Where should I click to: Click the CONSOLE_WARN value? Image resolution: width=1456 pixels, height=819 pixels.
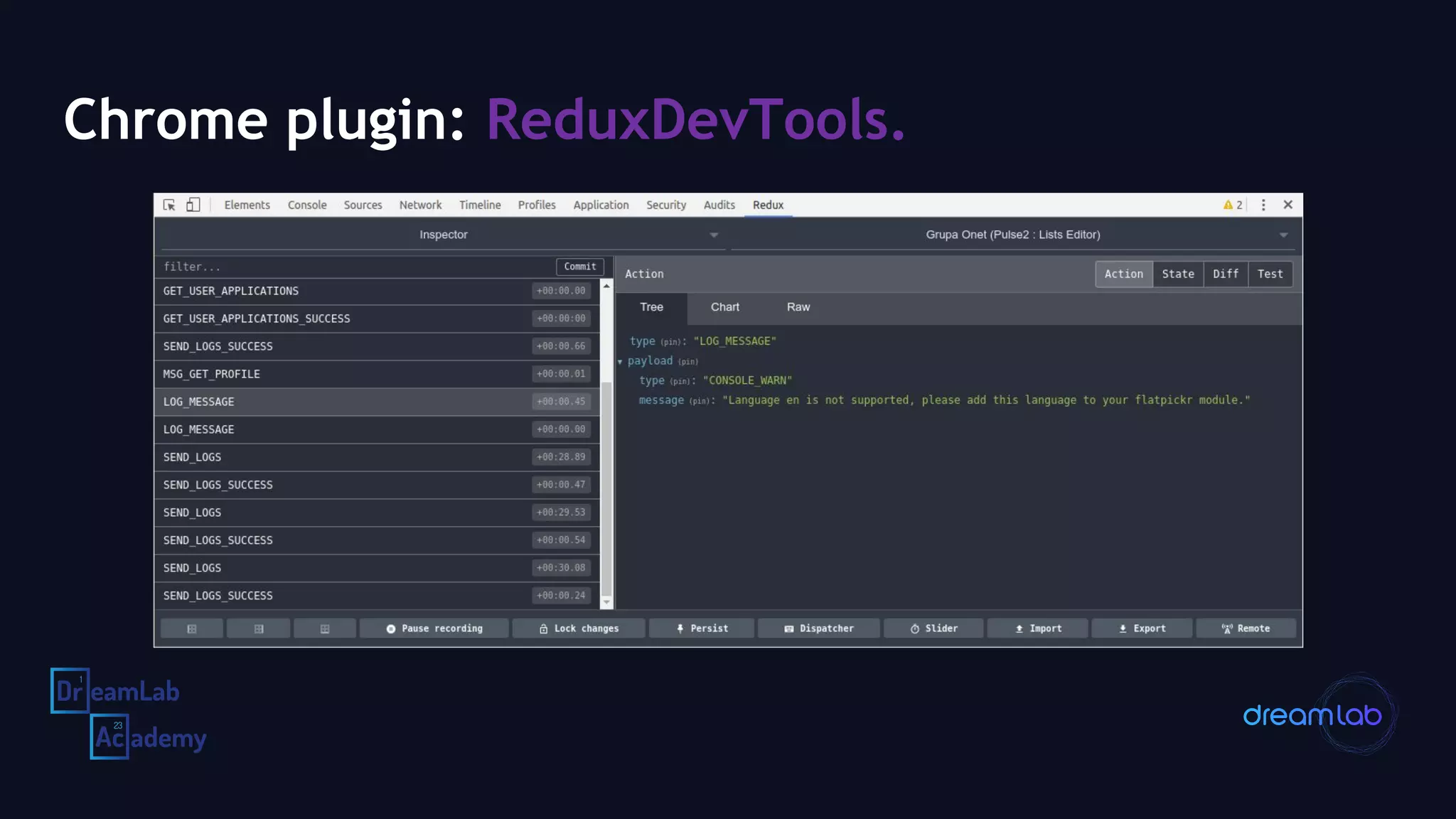tap(747, 380)
